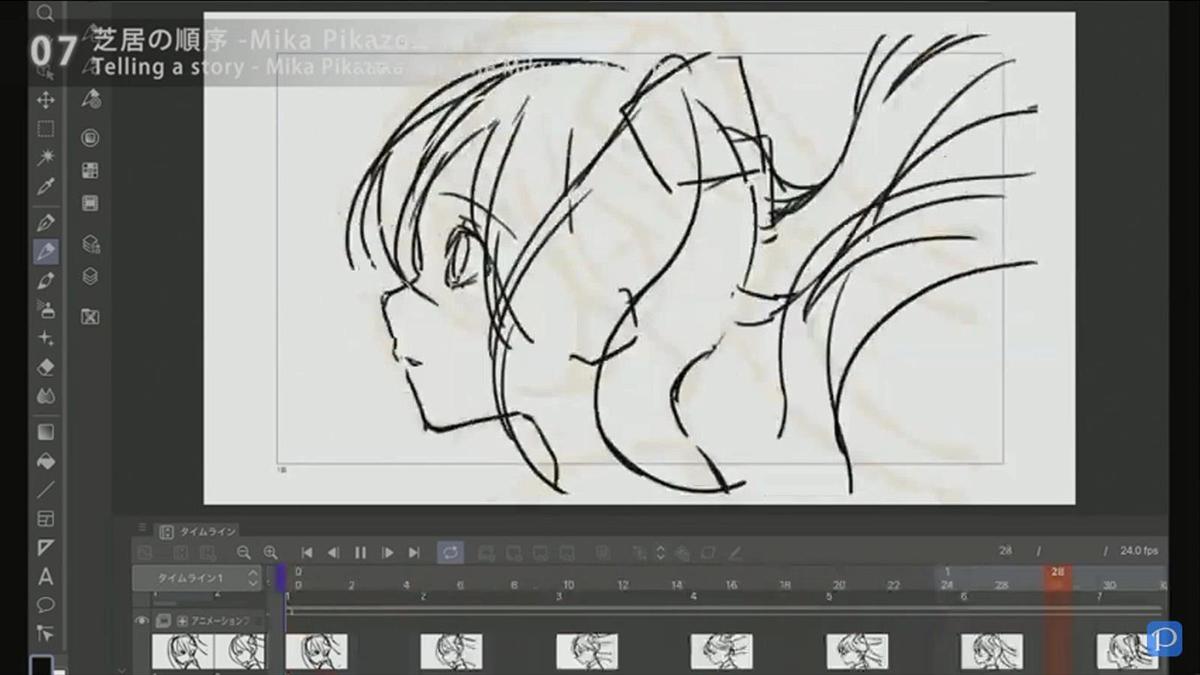Select the Auto Select magic wand tool
This screenshot has width=1200, height=675.
(x=45, y=158)
